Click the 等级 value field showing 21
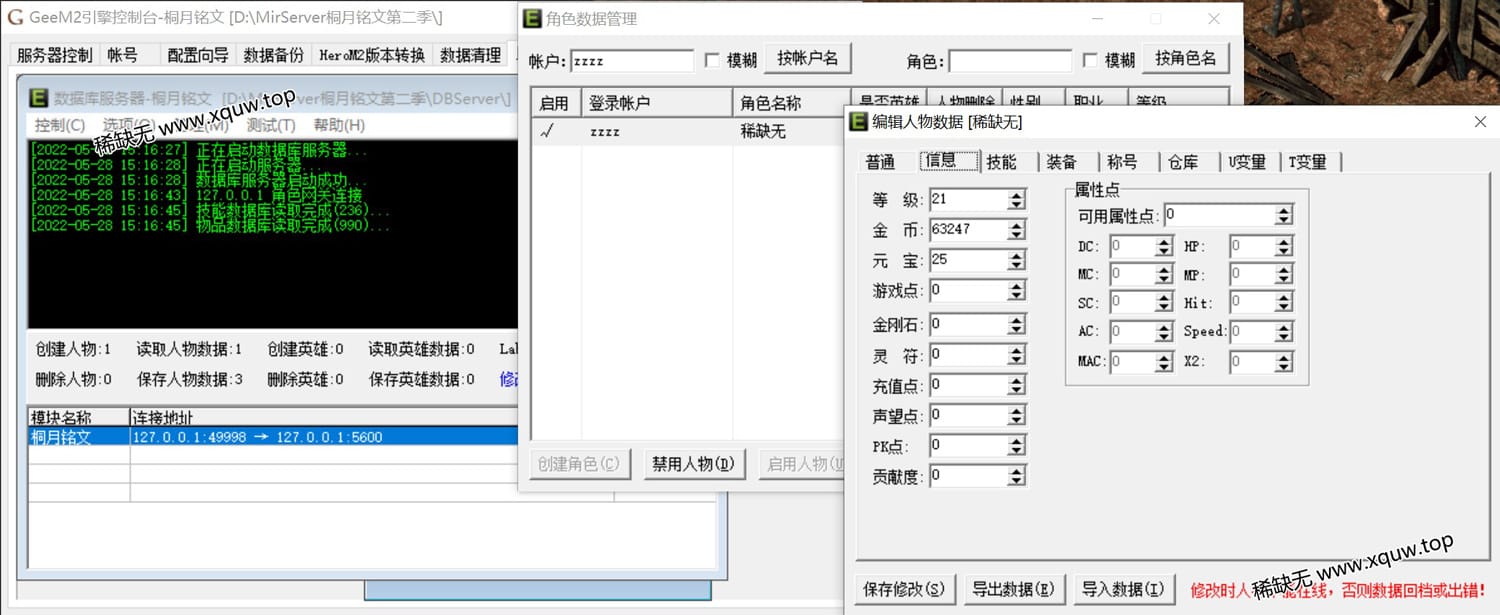Image resolution: width=1500 pixels, height=615 pixels. pyautogui.click(x=968, y=199)
